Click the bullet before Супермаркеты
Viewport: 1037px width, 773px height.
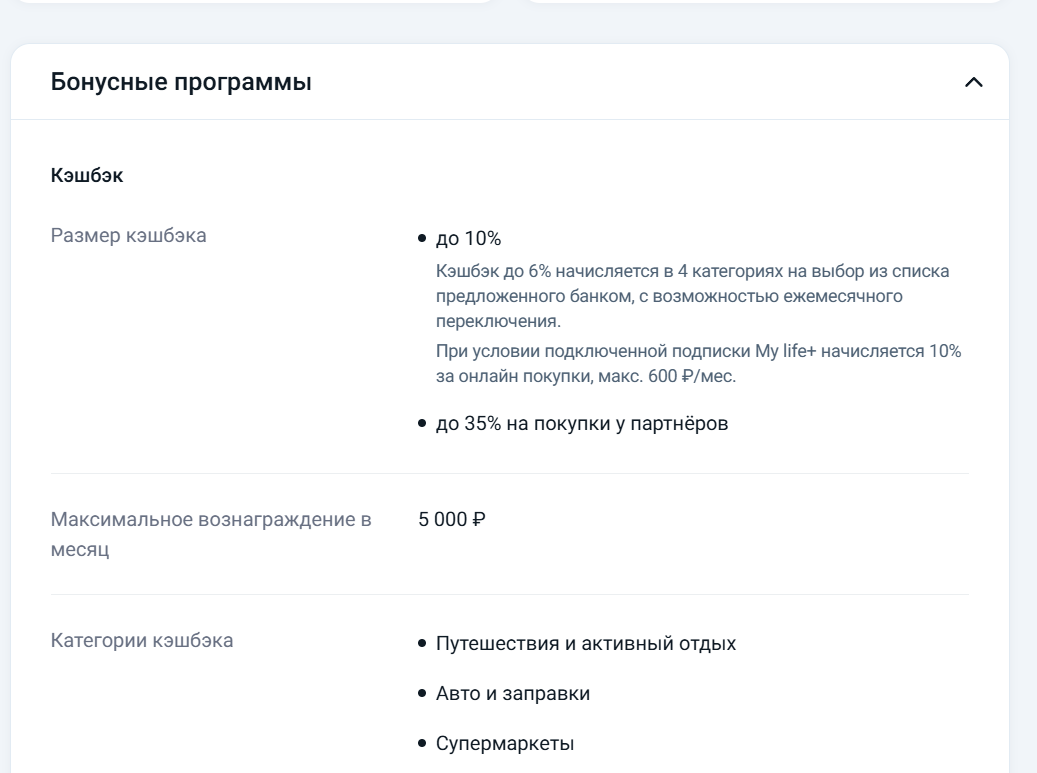423,744
